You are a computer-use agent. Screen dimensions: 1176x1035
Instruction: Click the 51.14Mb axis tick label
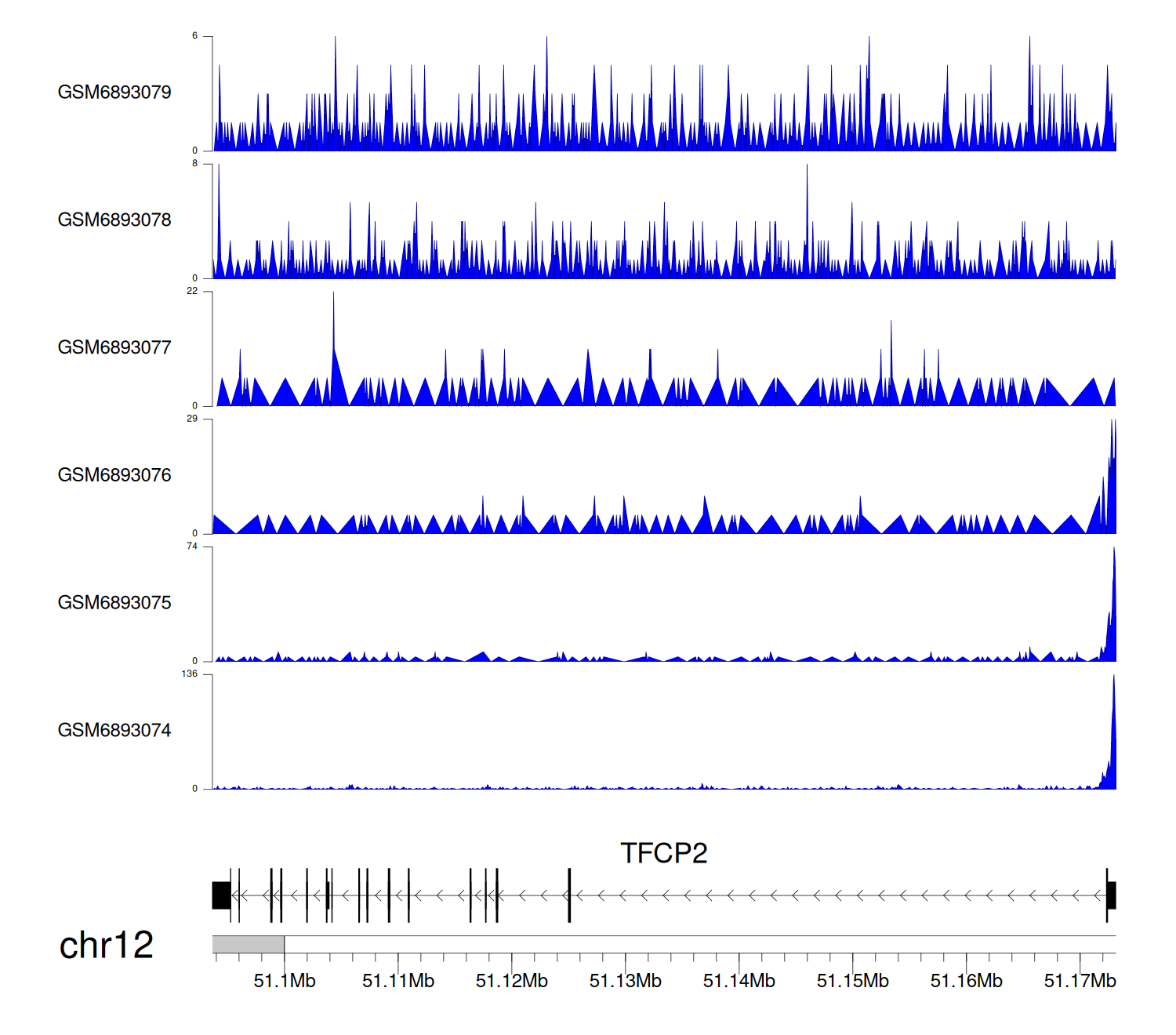[x=739, y=981]
